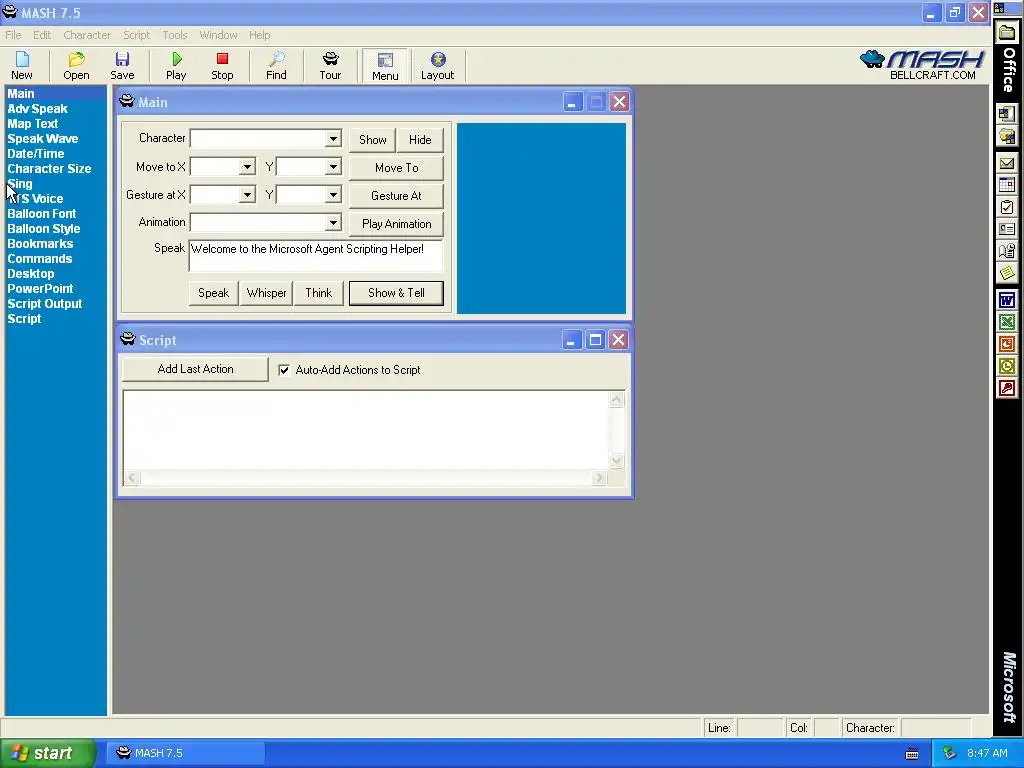
Task: Open the Script menu
Action: 136,35
